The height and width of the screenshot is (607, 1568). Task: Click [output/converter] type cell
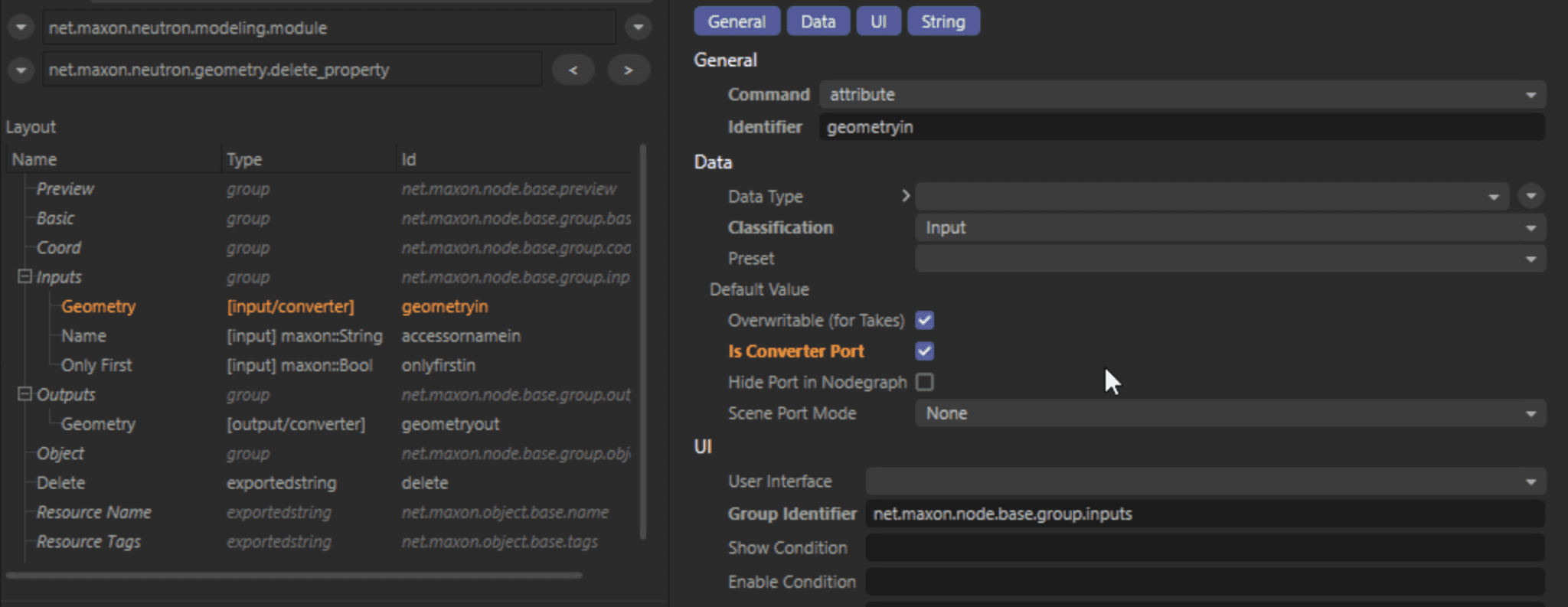click(x=296, y=424)
